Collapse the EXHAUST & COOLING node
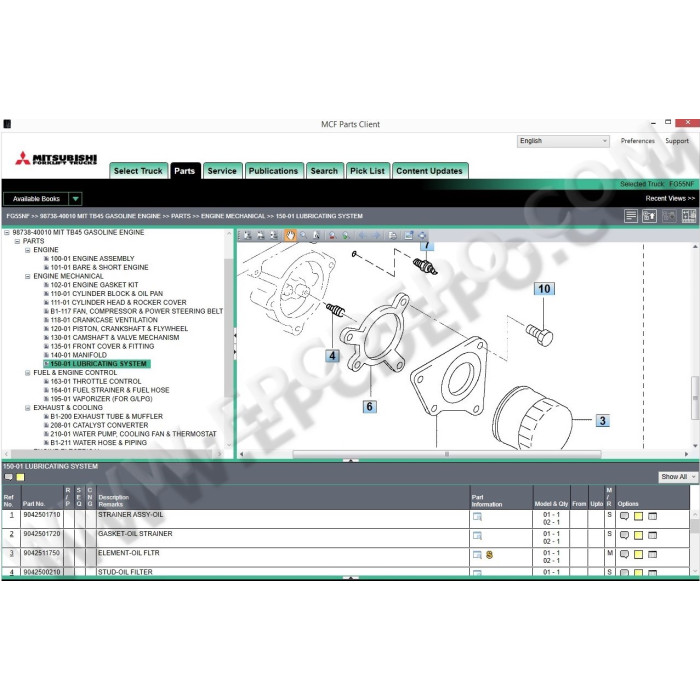 point(28,408)
